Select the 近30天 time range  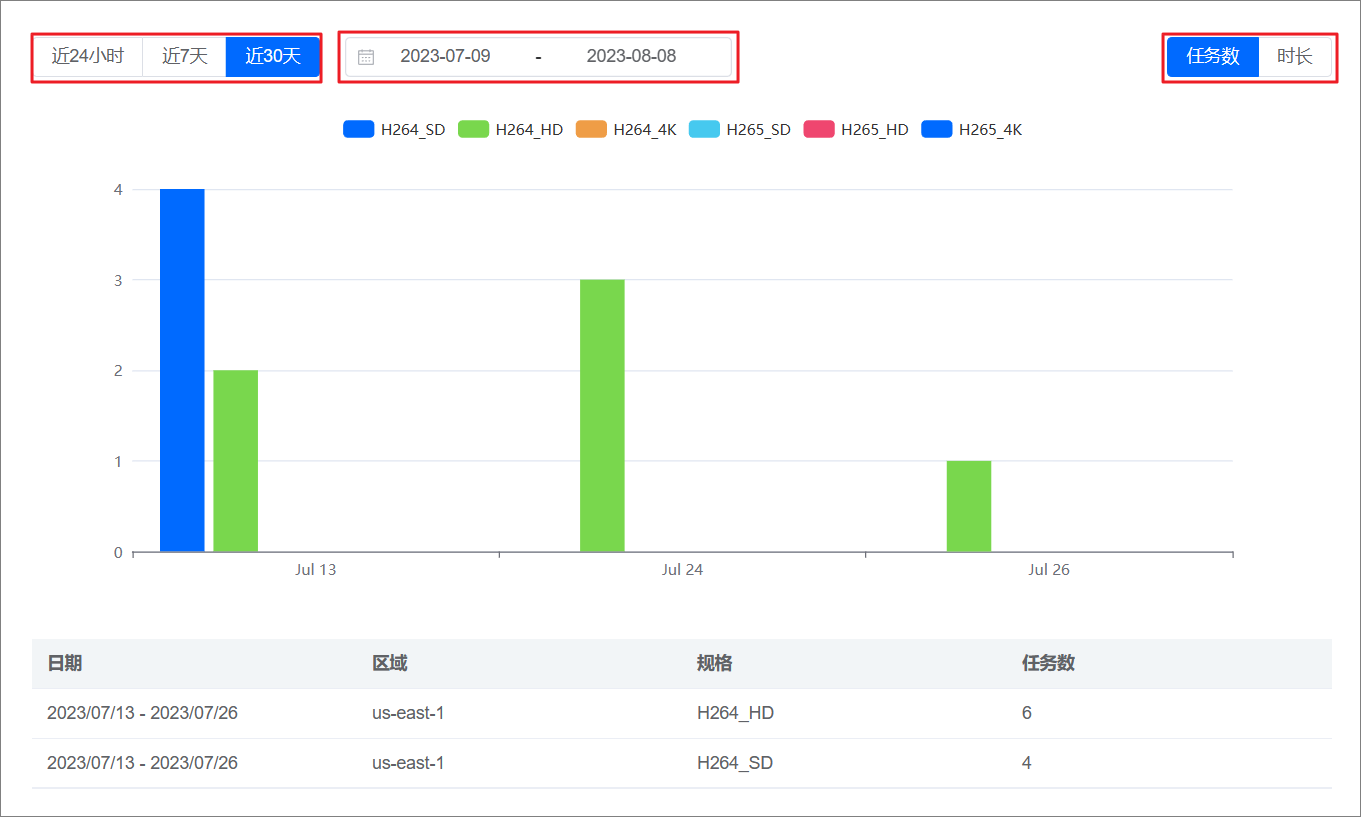tap(273, 56)
